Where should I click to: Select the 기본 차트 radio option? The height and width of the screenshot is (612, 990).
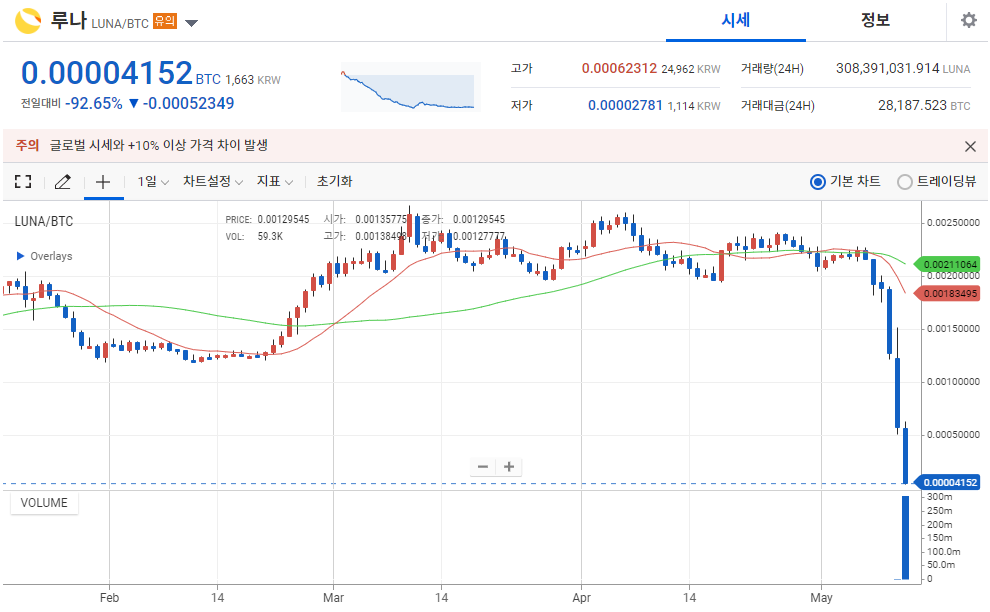point(818,182)
